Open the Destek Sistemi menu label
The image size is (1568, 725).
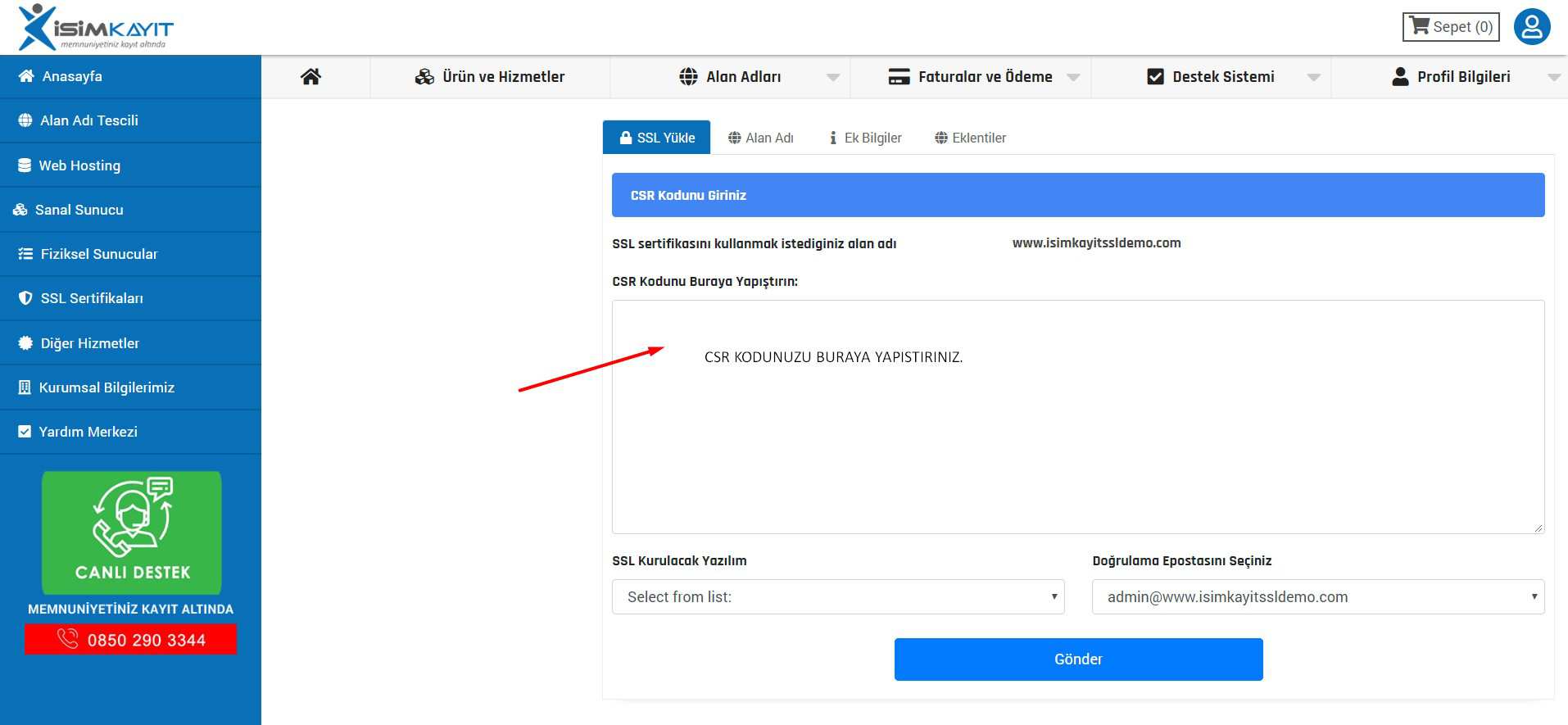click(1223, 77)
